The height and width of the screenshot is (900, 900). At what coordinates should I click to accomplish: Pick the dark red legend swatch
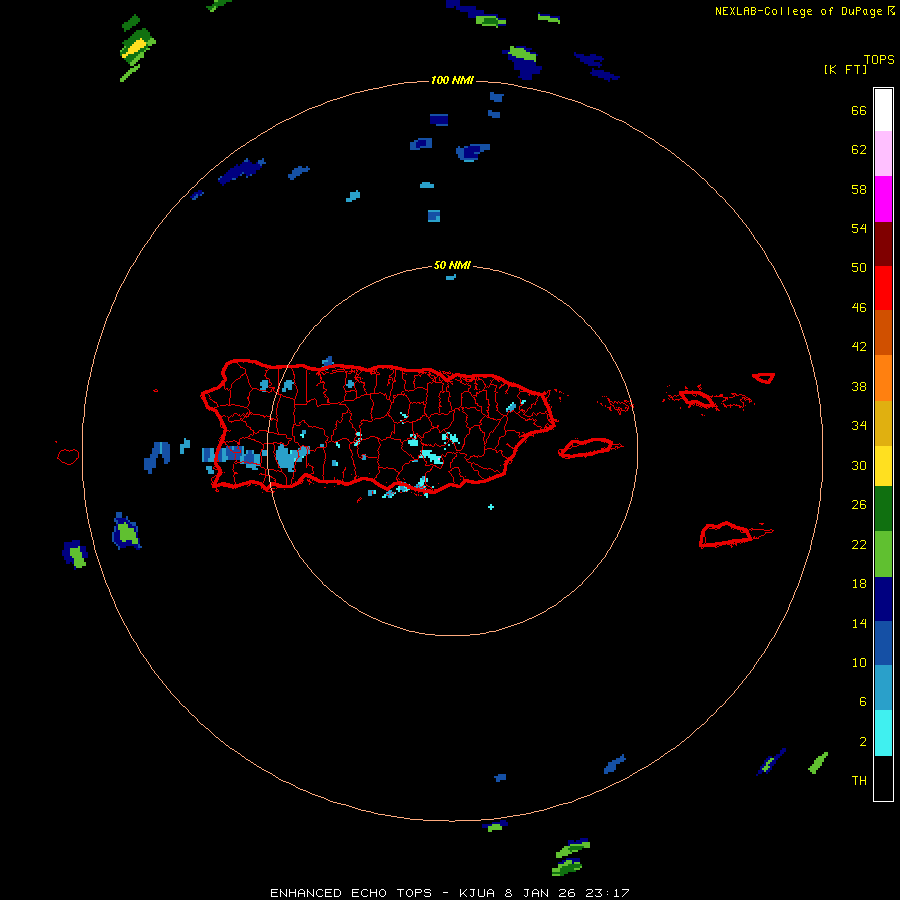tap(883, 244)
